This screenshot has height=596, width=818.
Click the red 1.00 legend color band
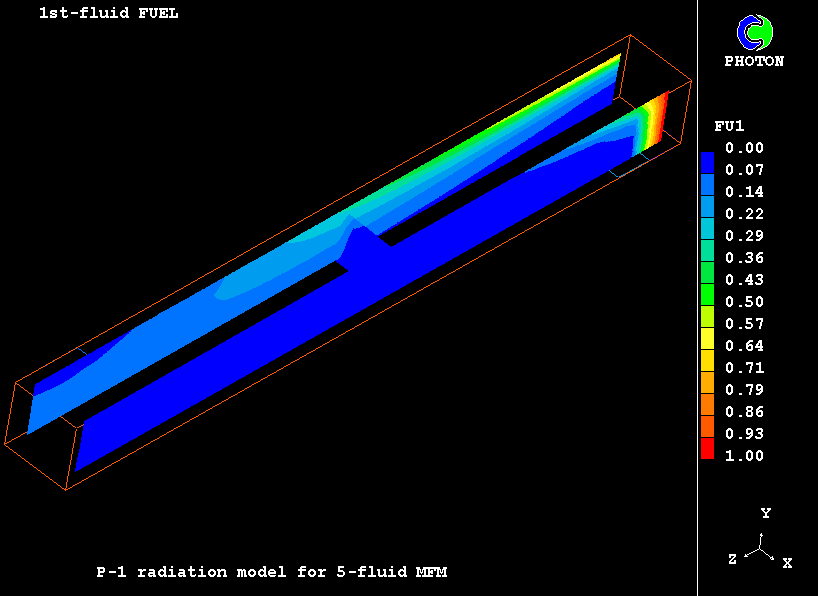point(707,454)
